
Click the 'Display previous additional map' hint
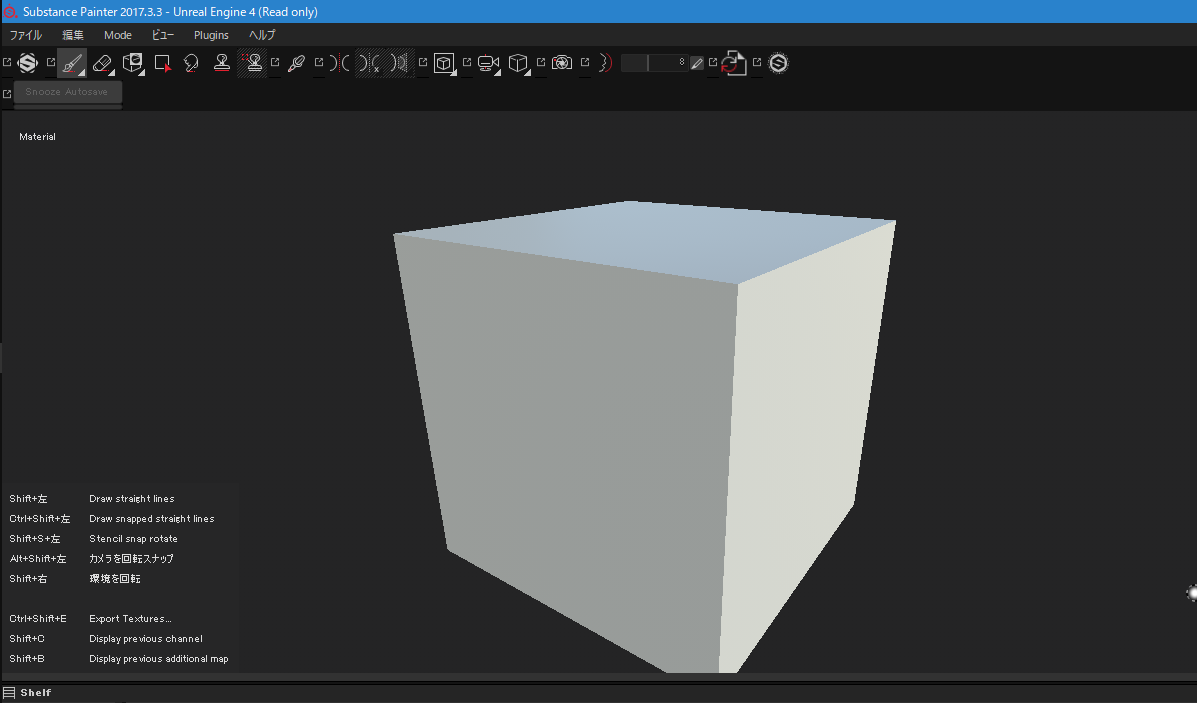[x=159, y=658]
